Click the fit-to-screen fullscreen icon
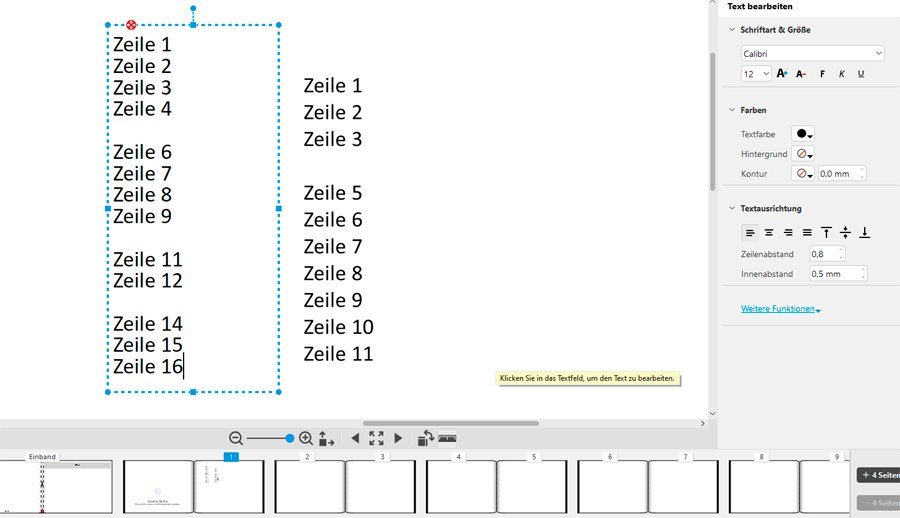Image resolution: width=900 pixels, height=518 pixels. 376,438
